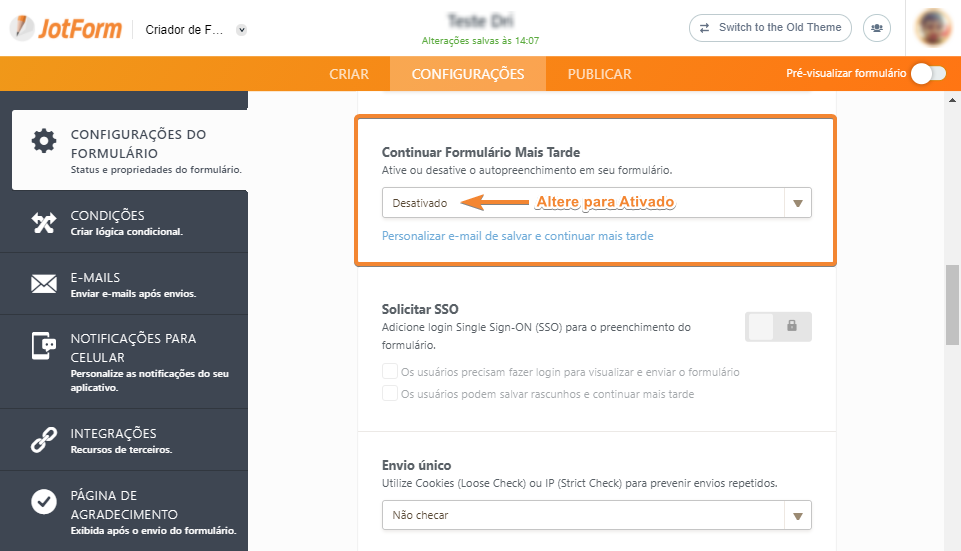The image size is (961, 551).
Task: Click the Integrações chain link icon
Action: pos(44,440)
